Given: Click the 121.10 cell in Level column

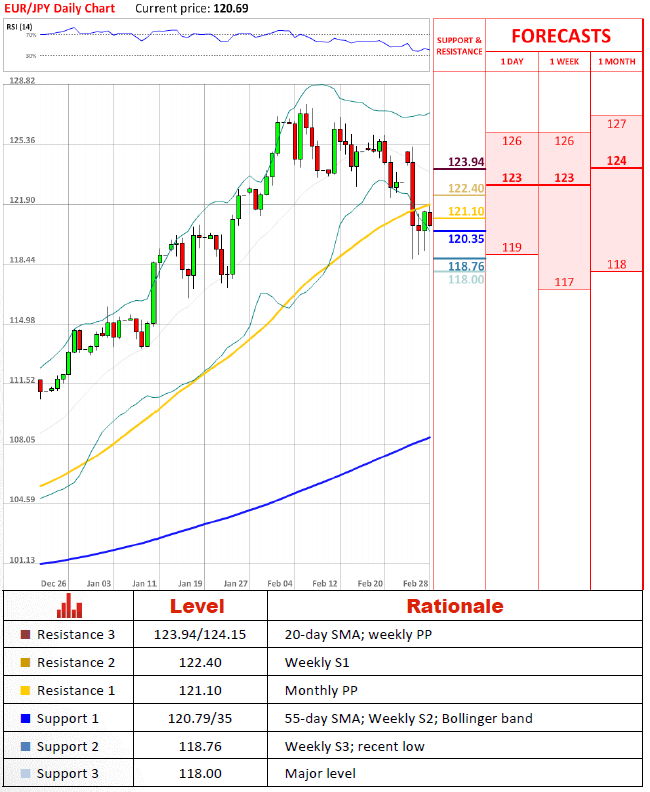Looking at the screenshot, I should (x=200, y=690).
